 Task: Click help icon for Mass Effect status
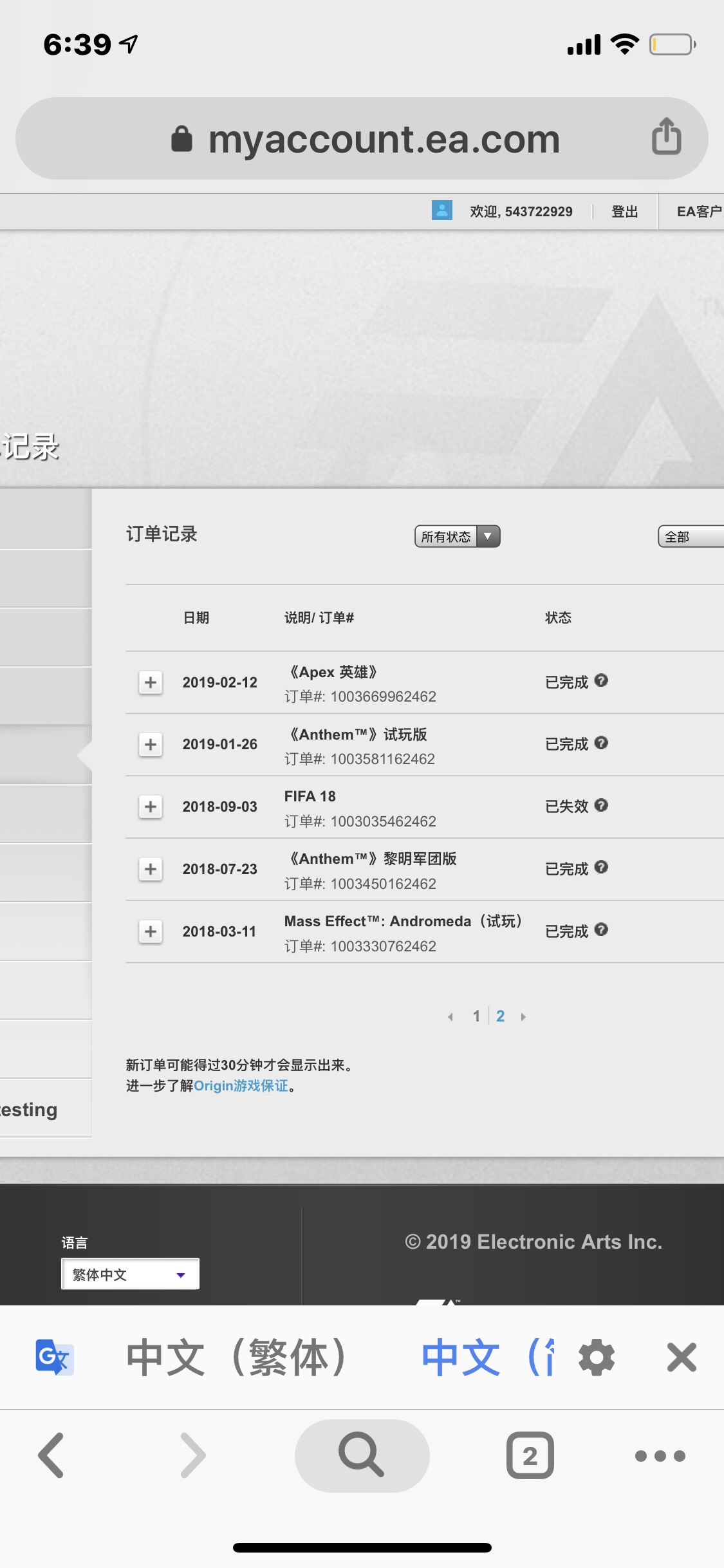[601, 929]
